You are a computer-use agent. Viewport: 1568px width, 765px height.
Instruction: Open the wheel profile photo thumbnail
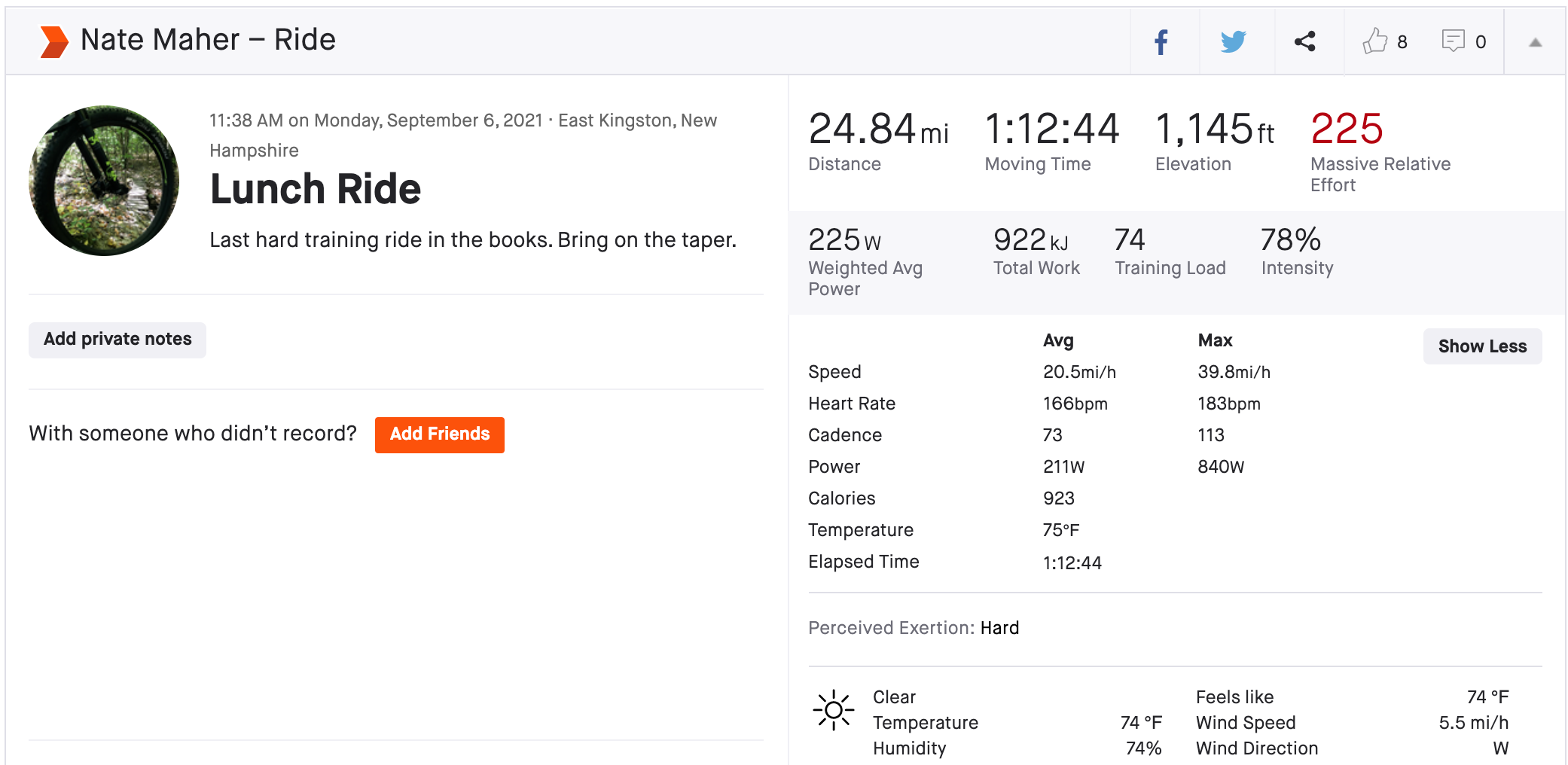[104, 181]
